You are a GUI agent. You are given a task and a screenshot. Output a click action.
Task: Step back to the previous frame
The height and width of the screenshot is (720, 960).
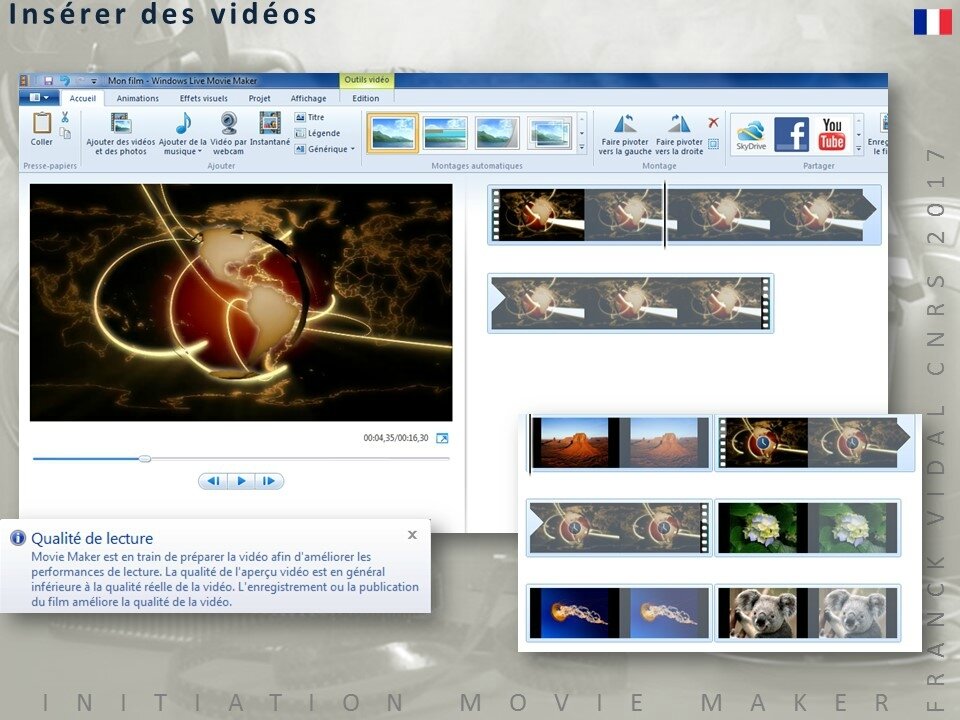[x=213, y=481]
